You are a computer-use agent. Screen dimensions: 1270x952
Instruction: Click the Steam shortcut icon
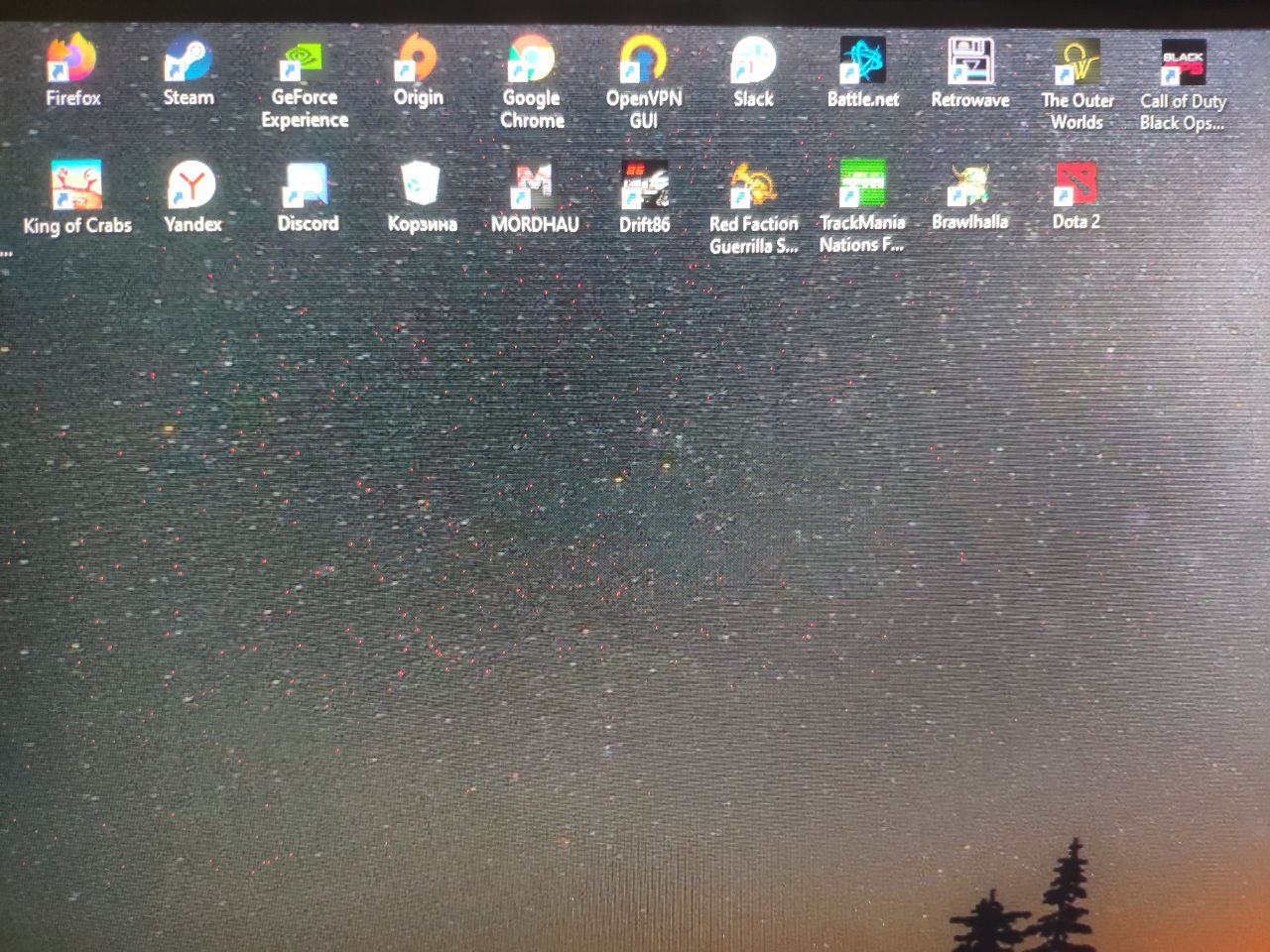click(x=188, y=59)
